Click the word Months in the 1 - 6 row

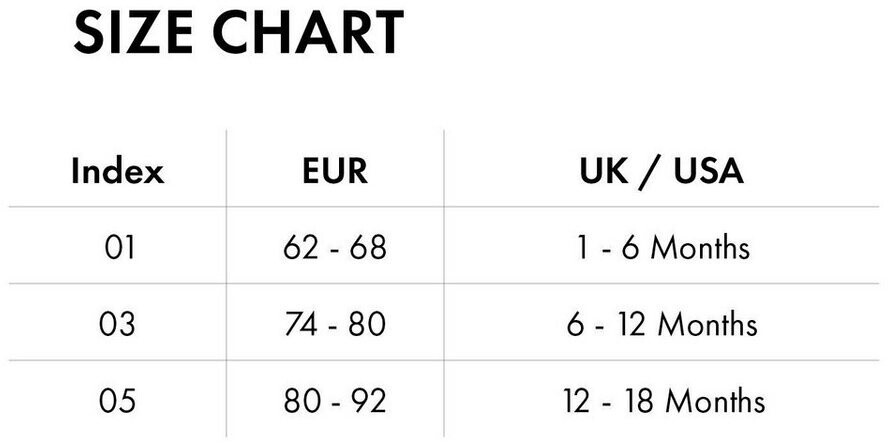(700, 247)
